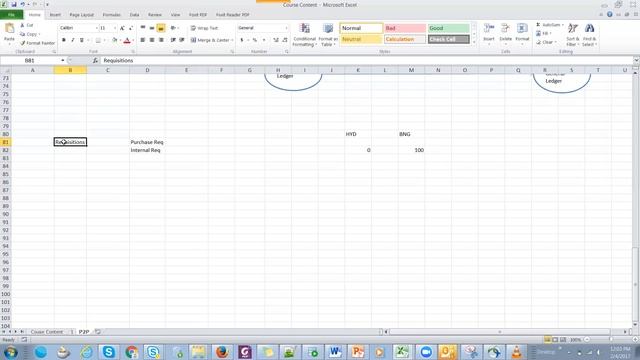Insert a new worksheet tab
The height and width of the screenshot is (360, 640).
click(x=98, y=332)
